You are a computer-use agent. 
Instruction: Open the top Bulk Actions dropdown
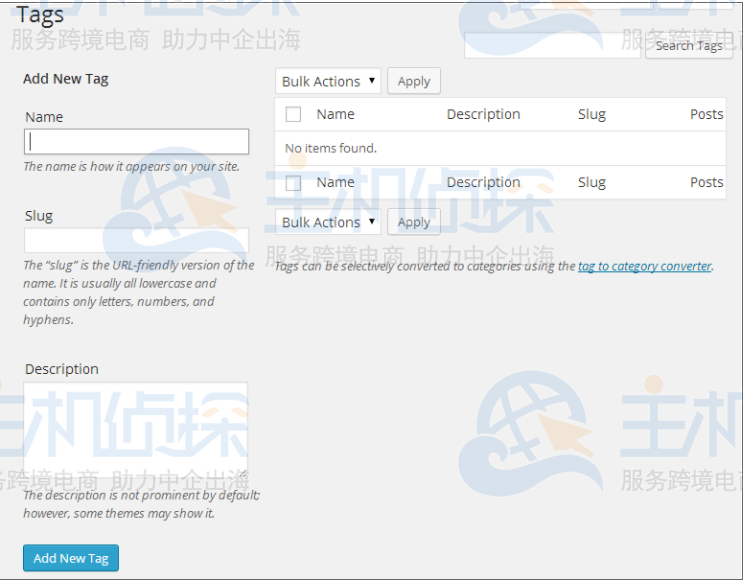(328, 81)
